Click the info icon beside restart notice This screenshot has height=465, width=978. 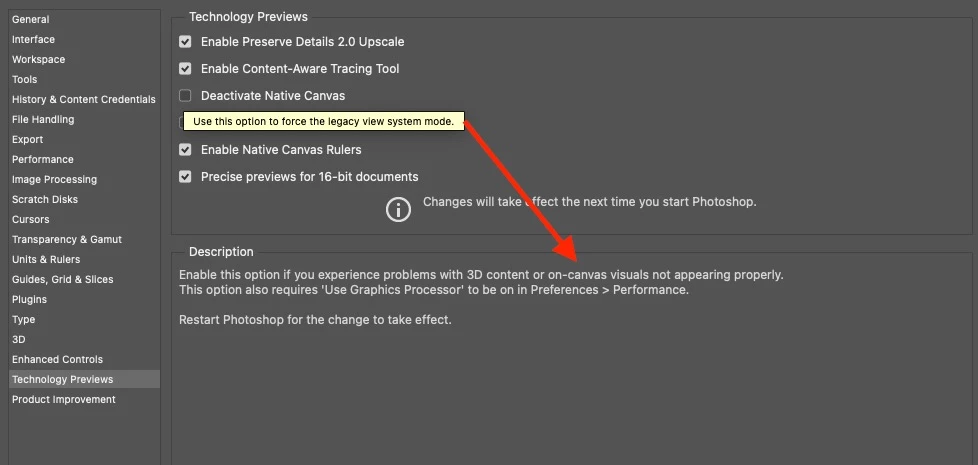click(398, 209)
